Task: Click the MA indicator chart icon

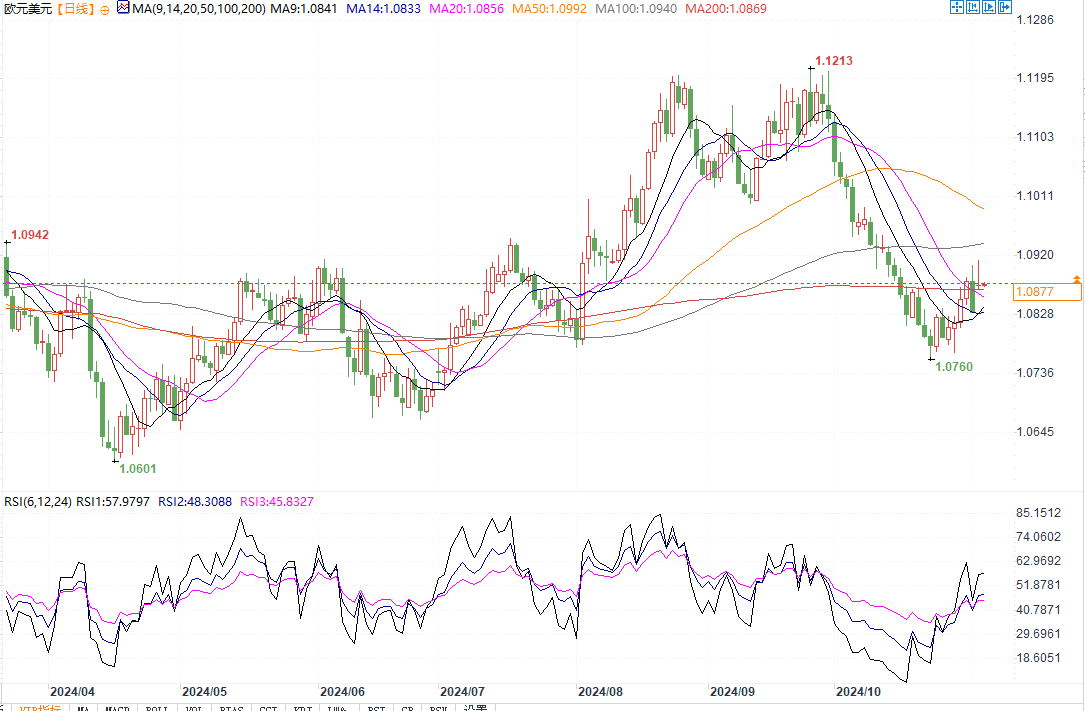Action: click(x=122, y=8)
